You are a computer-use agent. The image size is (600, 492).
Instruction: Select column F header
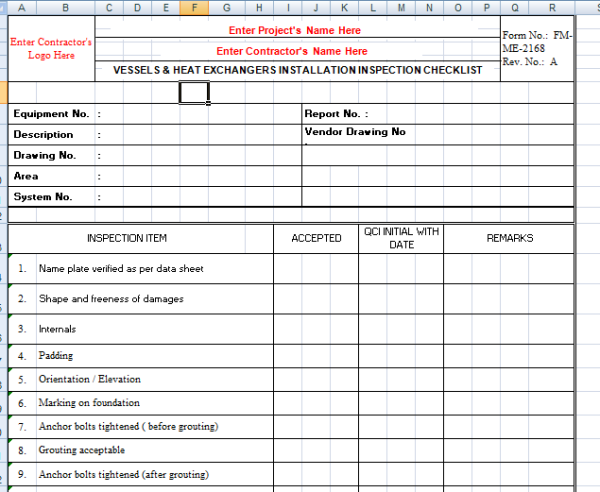194,8
